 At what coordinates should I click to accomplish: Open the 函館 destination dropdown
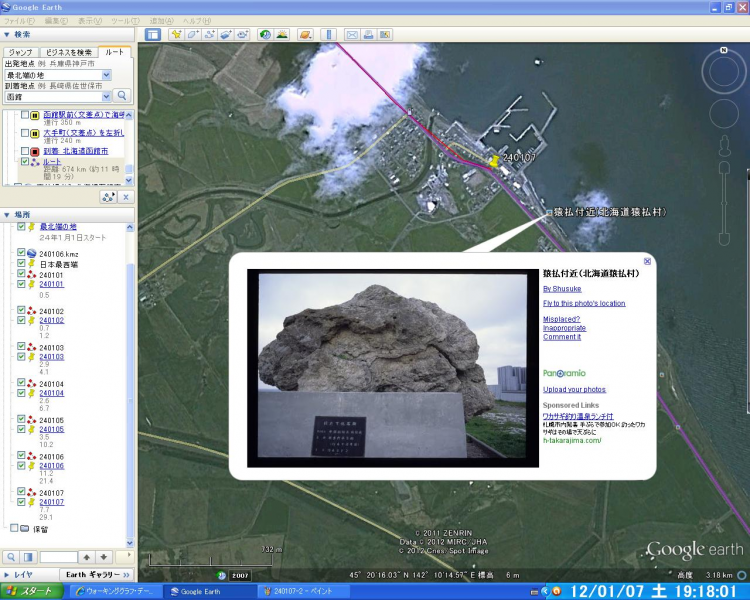tap(107, 97)
